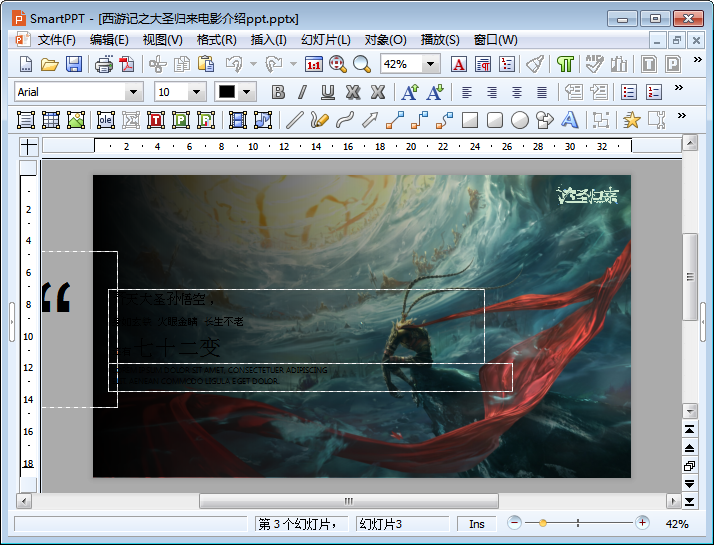This screenshot has width=714, height=545.
Task: Select the curve drawing tool
Action: coord(345,120)
